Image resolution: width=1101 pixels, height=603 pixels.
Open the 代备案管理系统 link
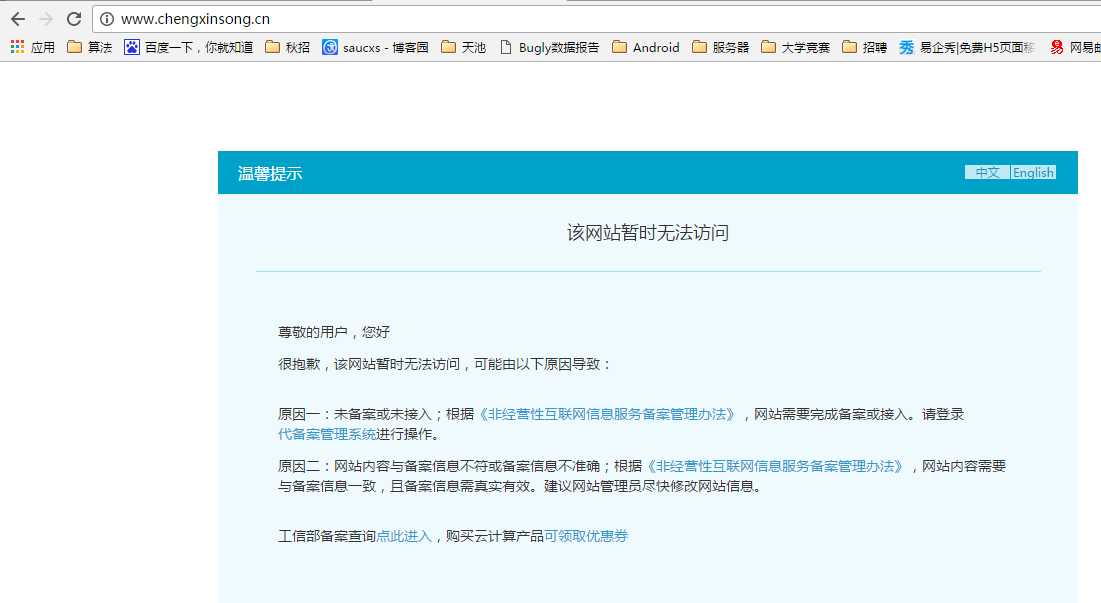(327, 434)
